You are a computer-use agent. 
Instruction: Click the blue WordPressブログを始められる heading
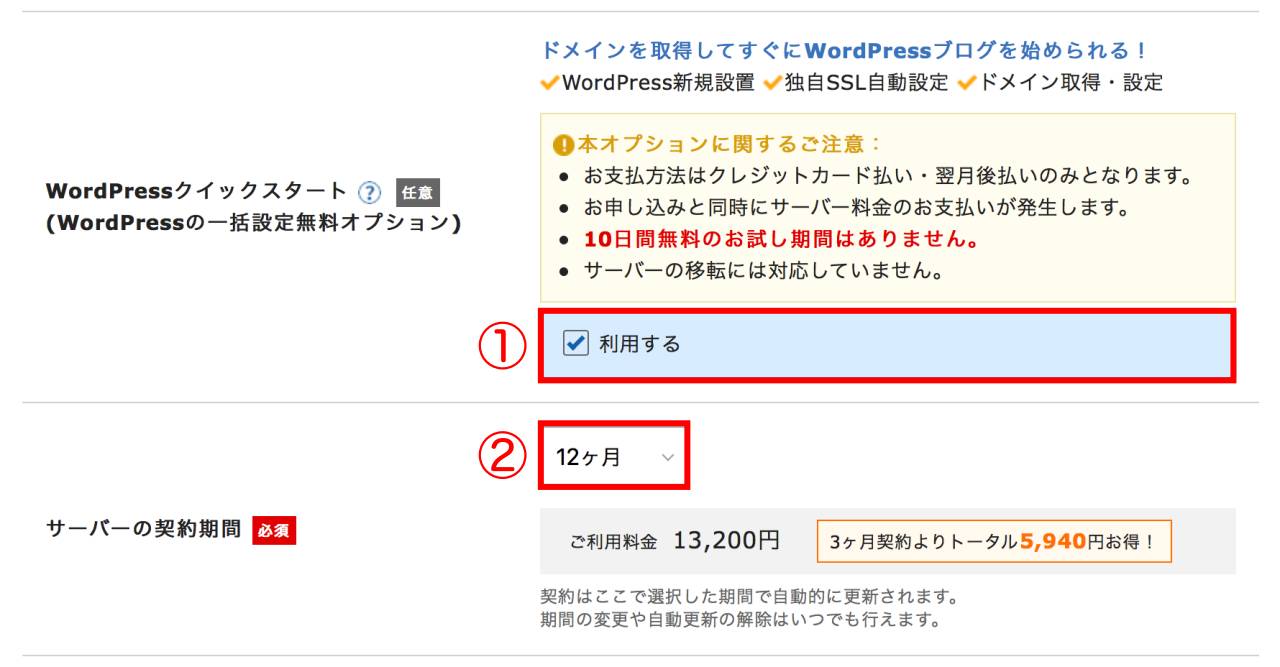coord(843,50)
